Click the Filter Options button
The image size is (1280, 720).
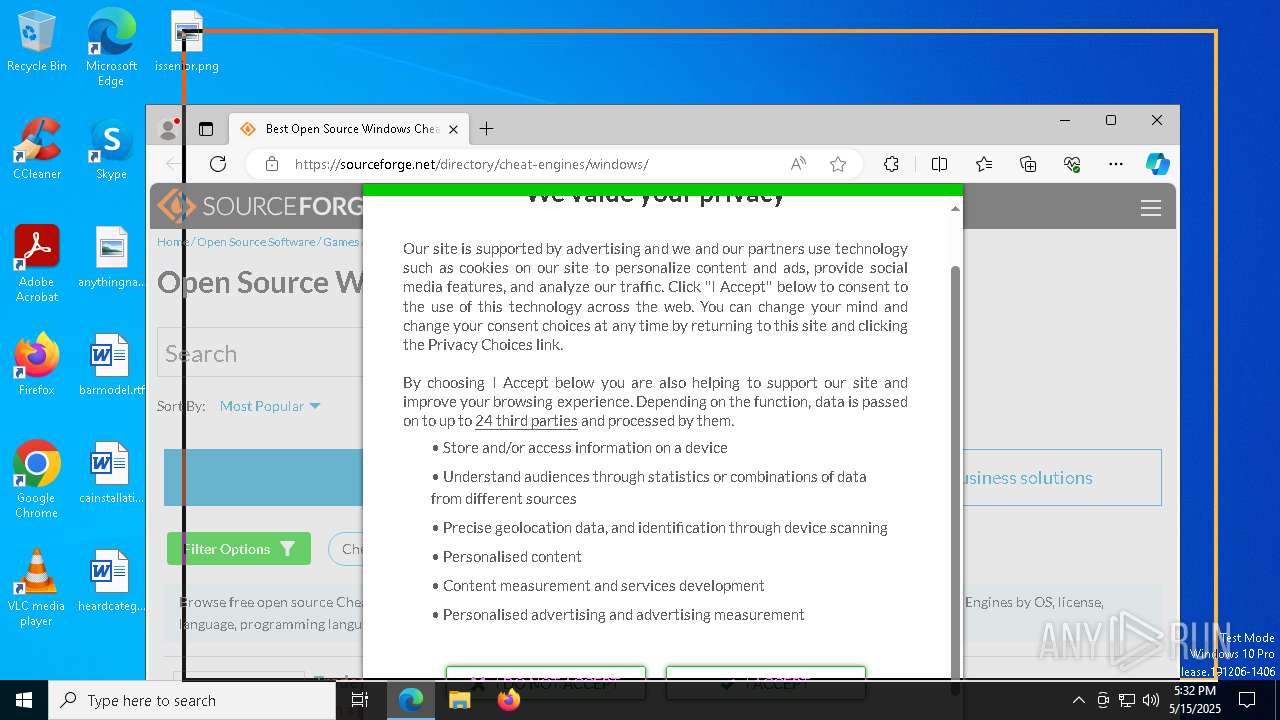(x=239, y=549)
